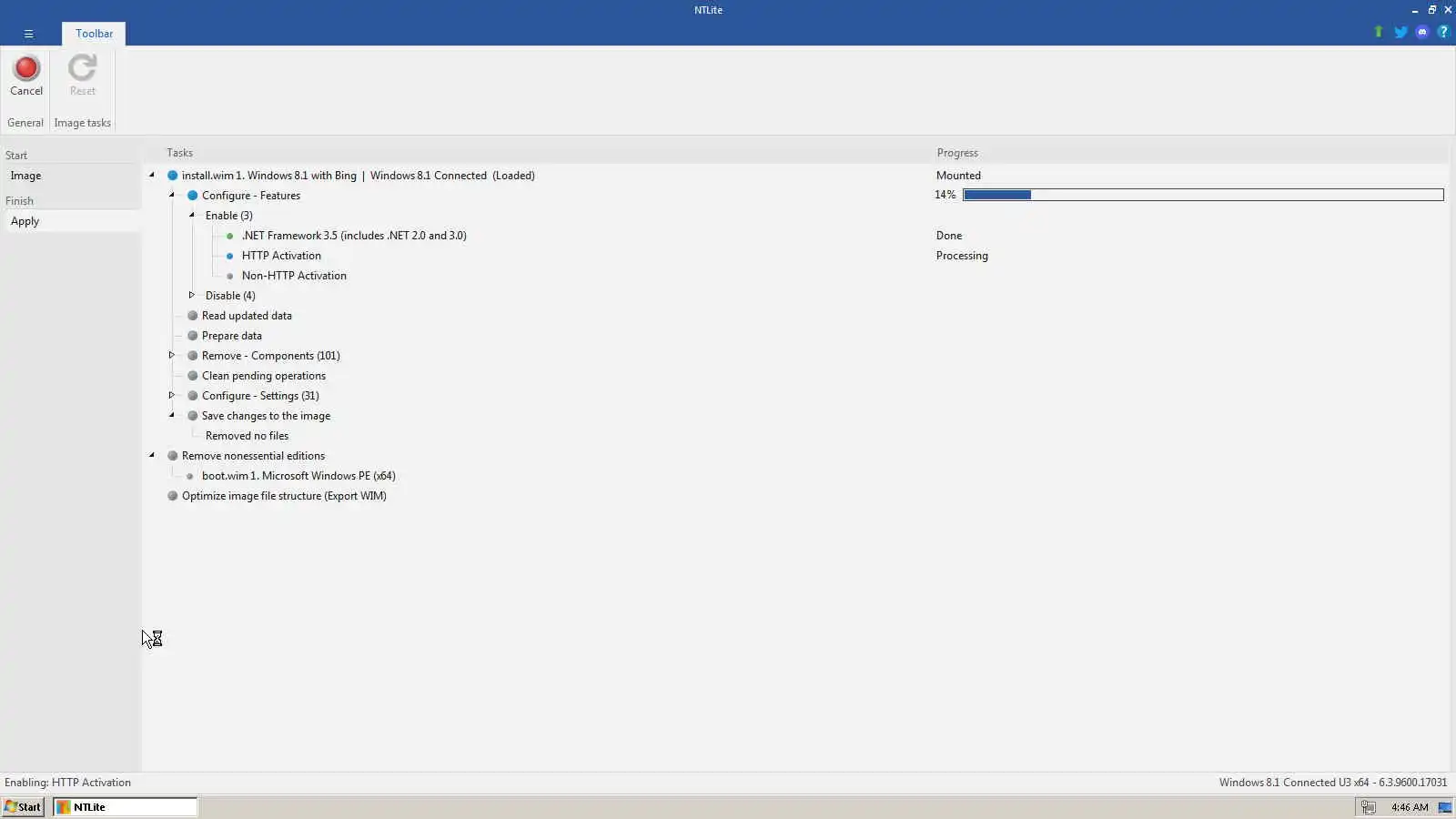
Task: Click the Progress column header
Action: pyautogui.click(x=957, y=153)
